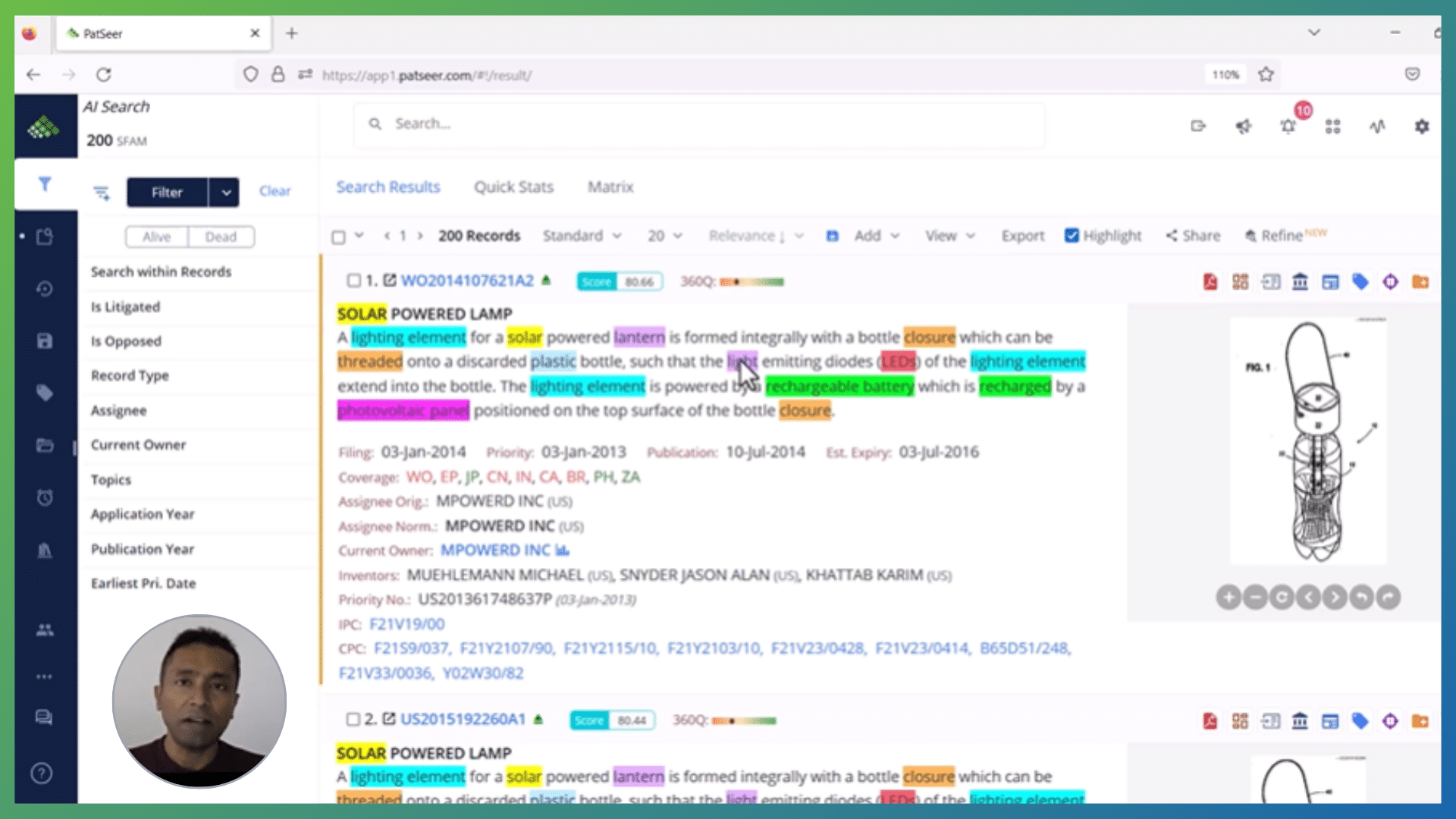Click activity pulse icon in top bar

1377,126
